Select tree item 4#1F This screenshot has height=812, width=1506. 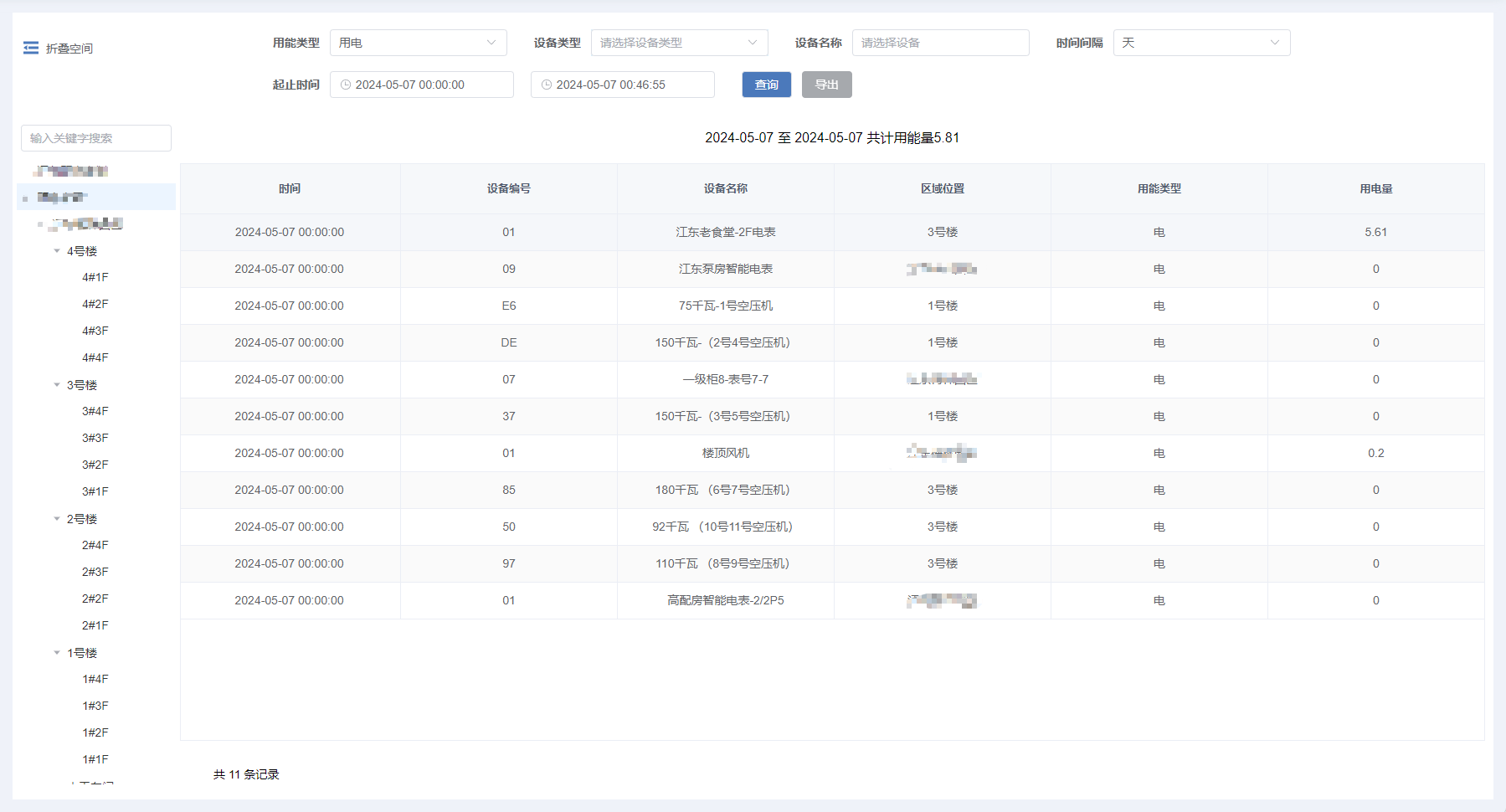[x=95, y=277]
